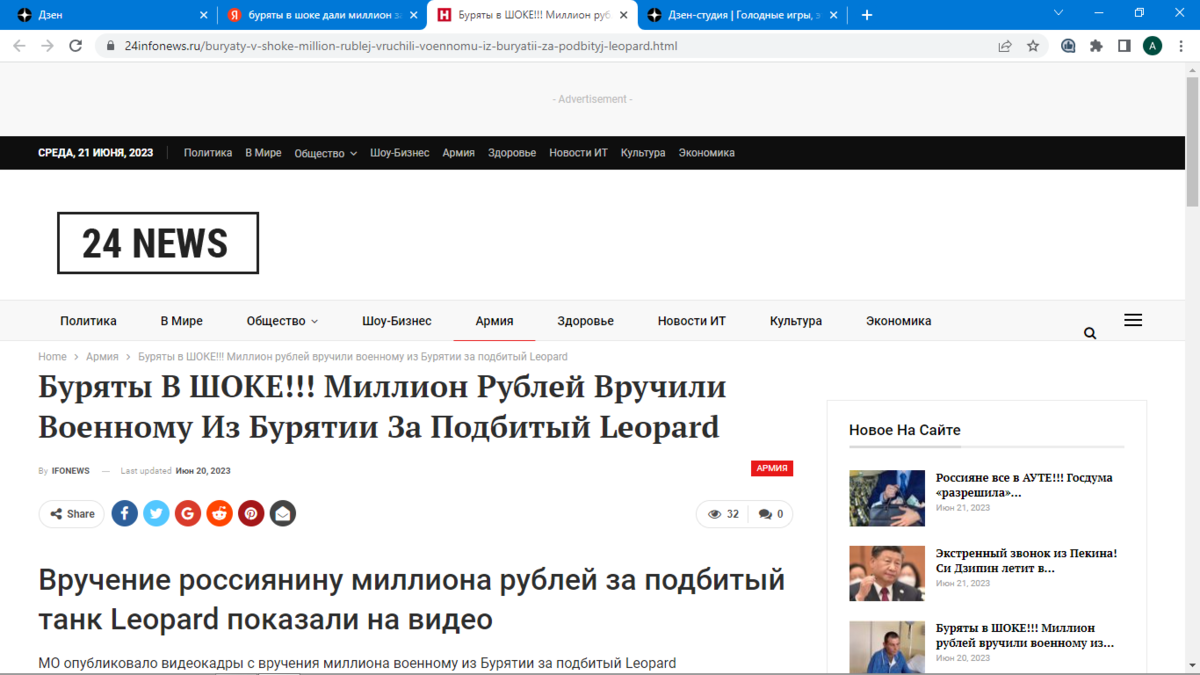Click Армия in top black bar

pos(459,153)
